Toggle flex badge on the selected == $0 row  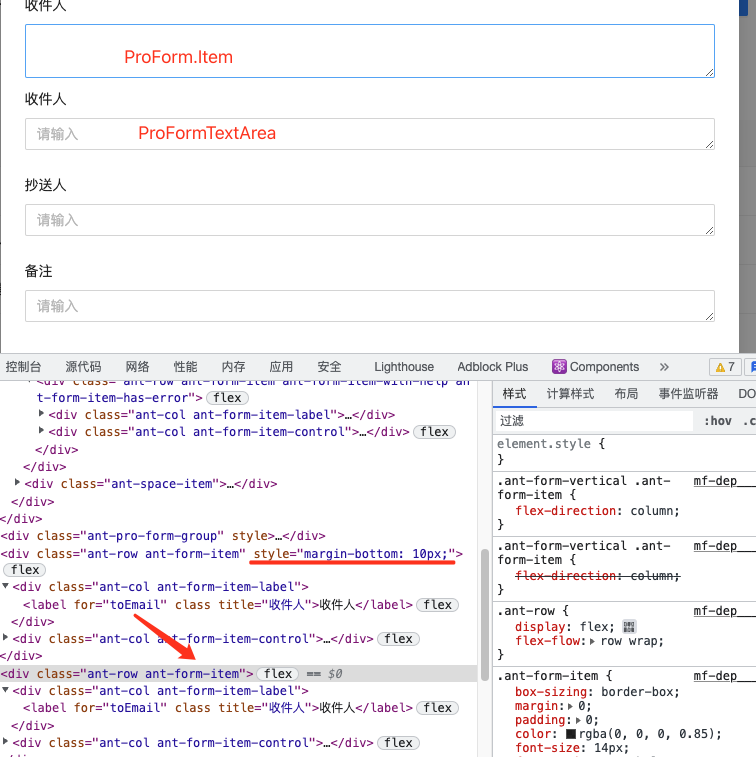[x=278, y=673]
